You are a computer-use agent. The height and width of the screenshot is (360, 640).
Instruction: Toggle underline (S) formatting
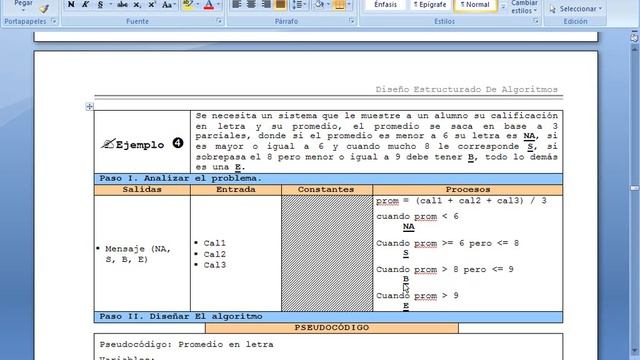coord(100,4)
